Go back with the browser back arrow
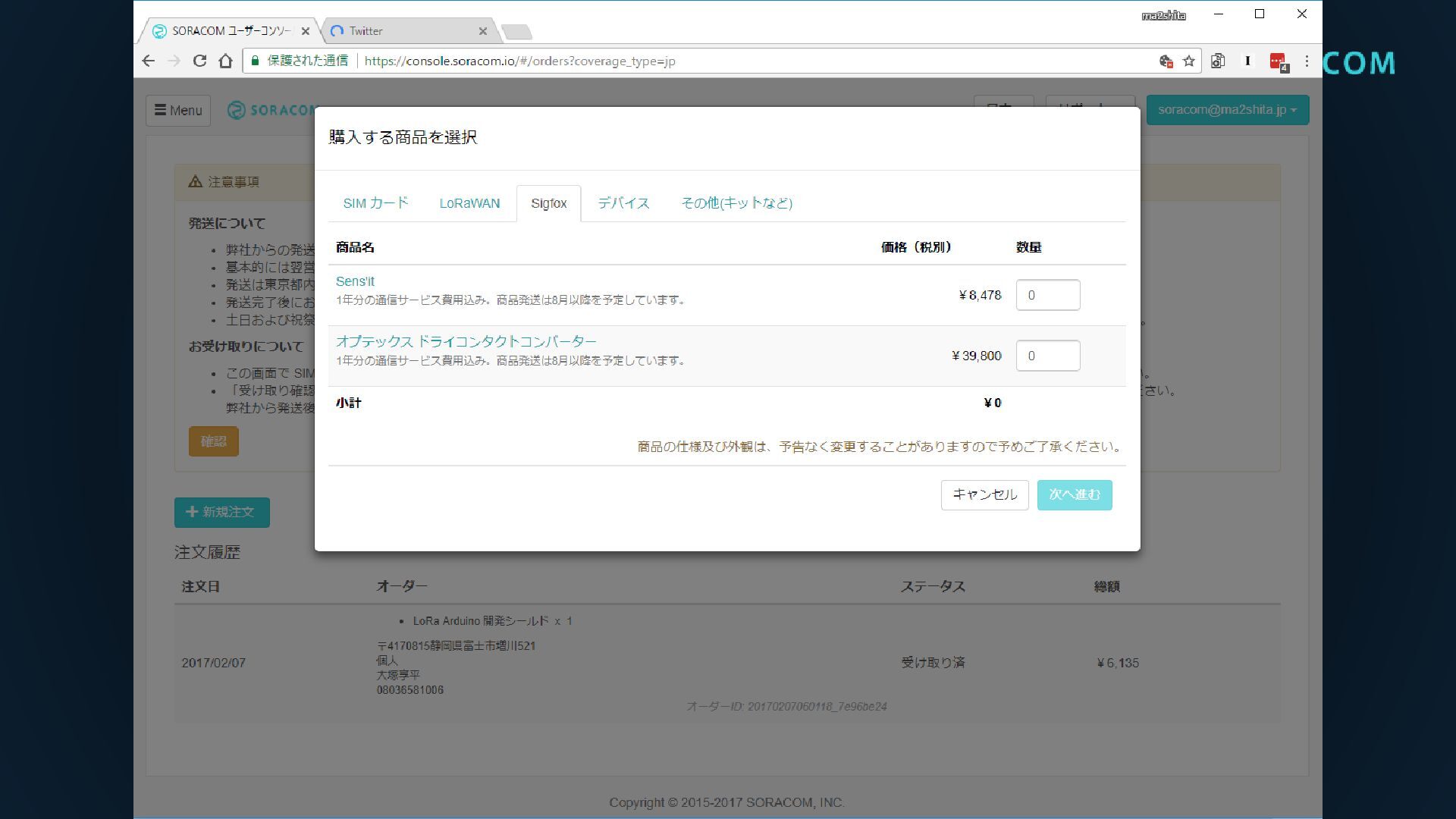 pos(149,61)
